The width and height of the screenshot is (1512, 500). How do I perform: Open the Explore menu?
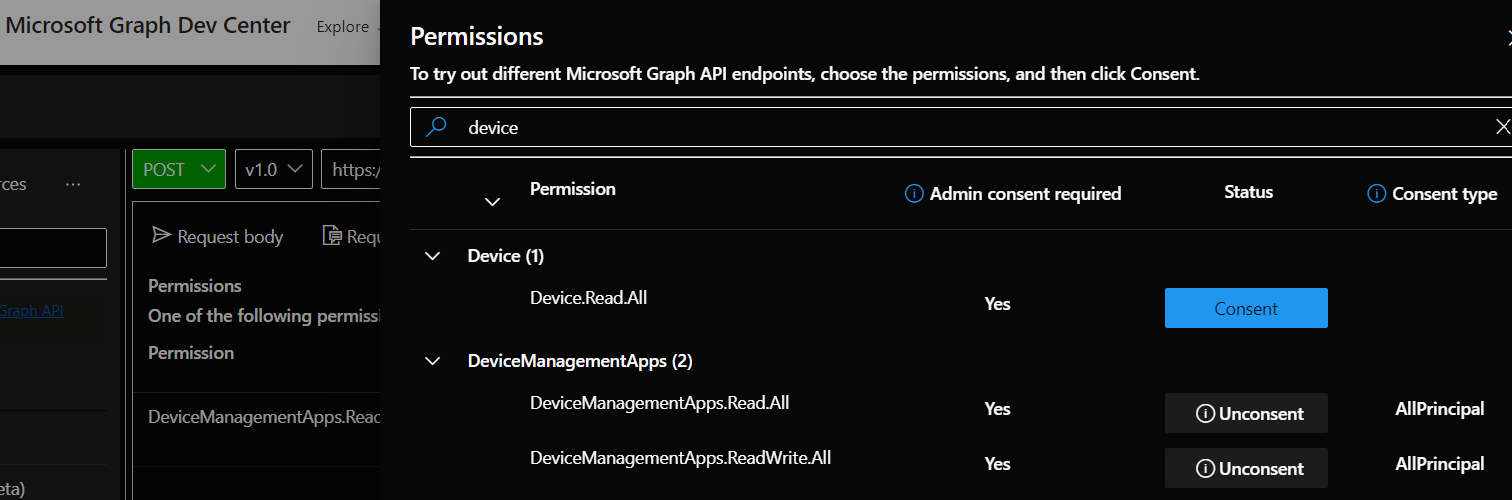coord(343,27)
